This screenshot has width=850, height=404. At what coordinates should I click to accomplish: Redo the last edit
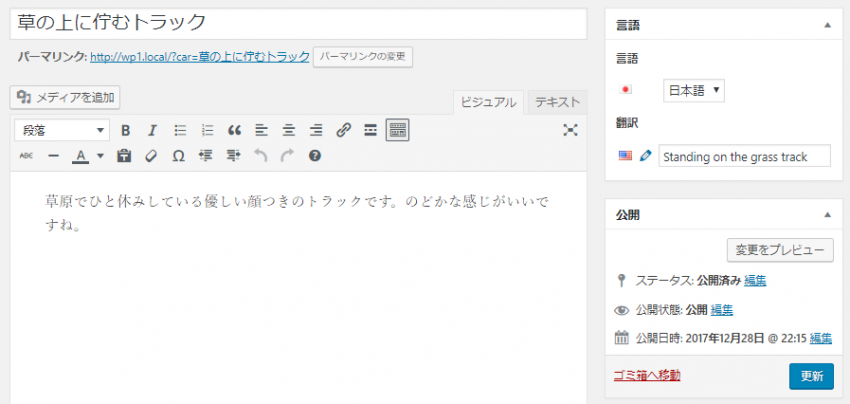[287, 156]
